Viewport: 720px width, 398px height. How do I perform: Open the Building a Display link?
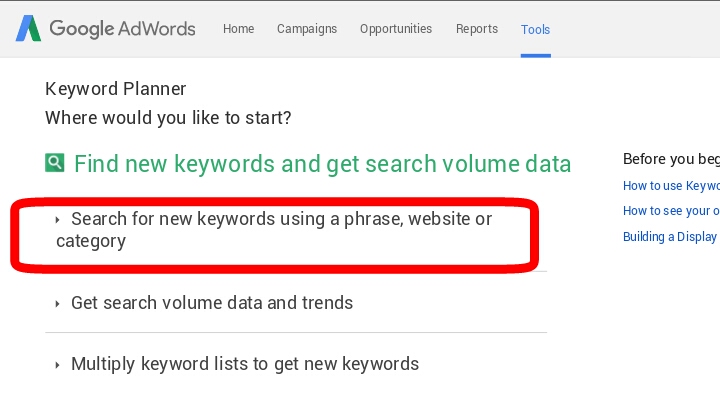point(671,236)
